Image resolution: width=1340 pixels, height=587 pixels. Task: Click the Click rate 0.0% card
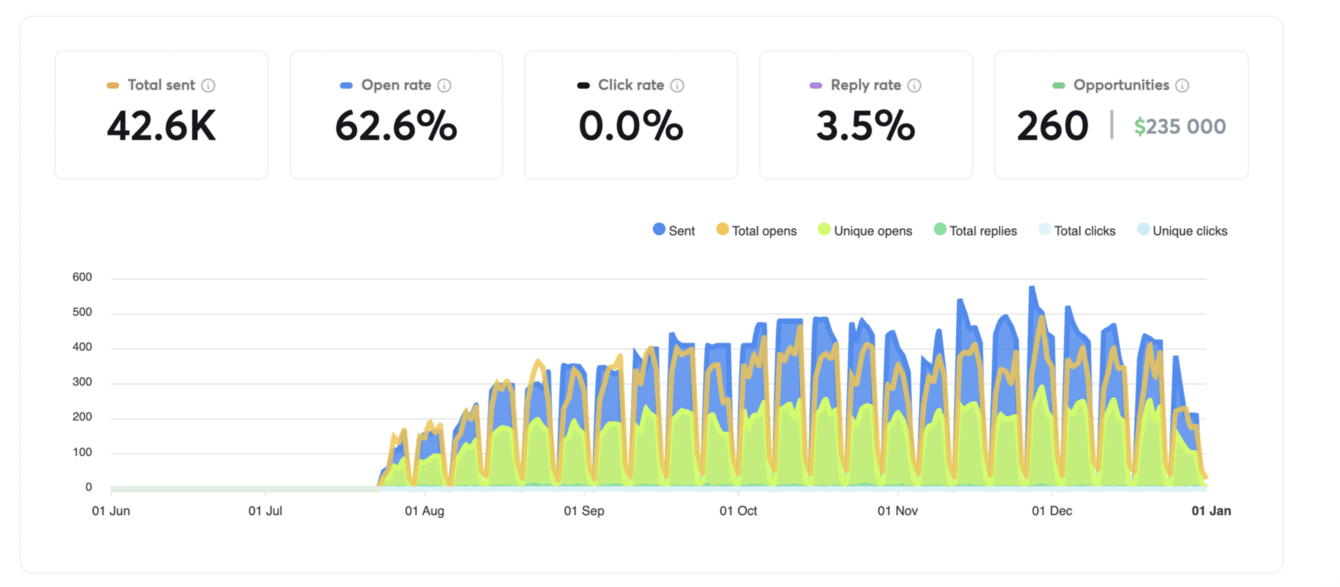coord(631,115)
